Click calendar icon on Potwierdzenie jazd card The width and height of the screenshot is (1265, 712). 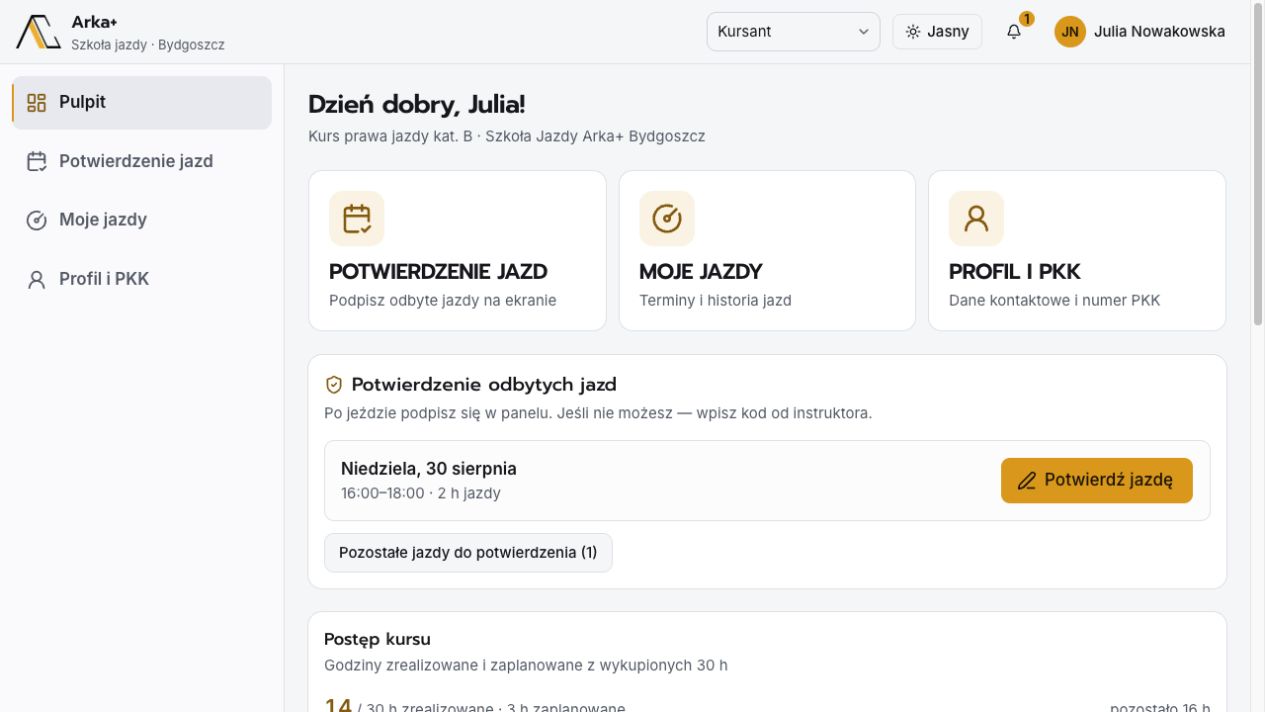coord(357,218)
